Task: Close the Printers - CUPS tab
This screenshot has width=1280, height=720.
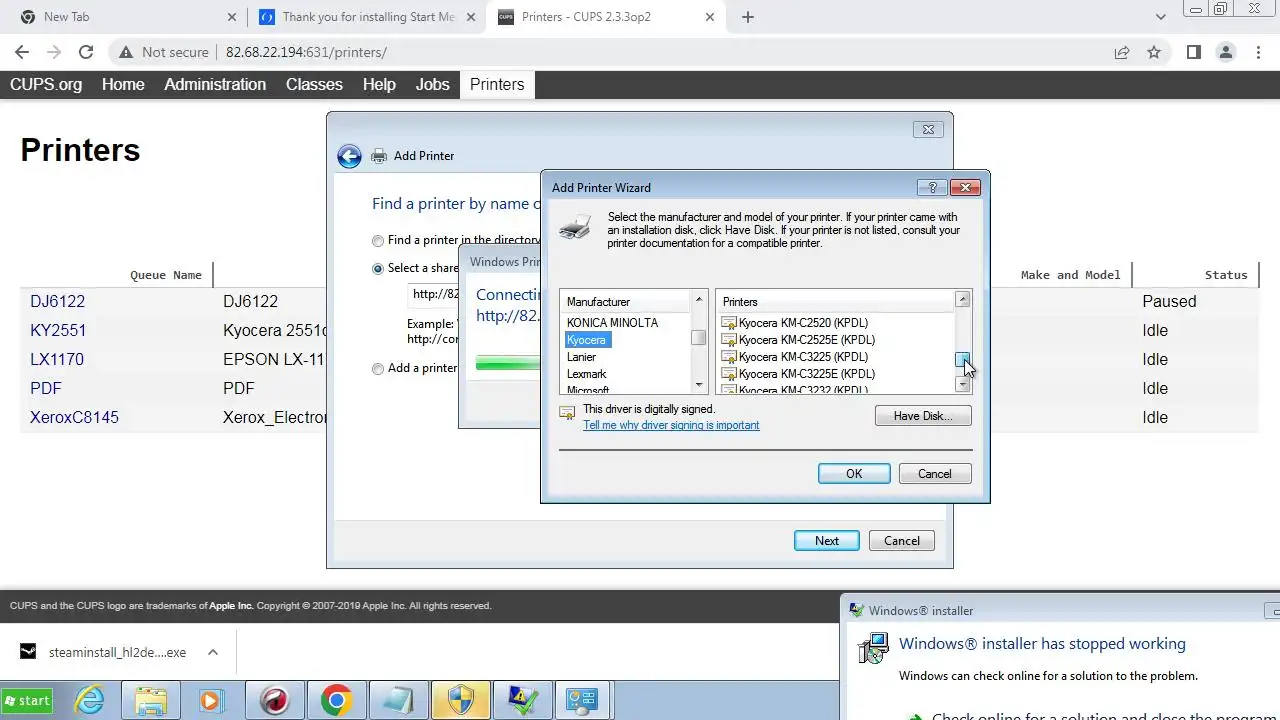Action: (x=710, y=17)
